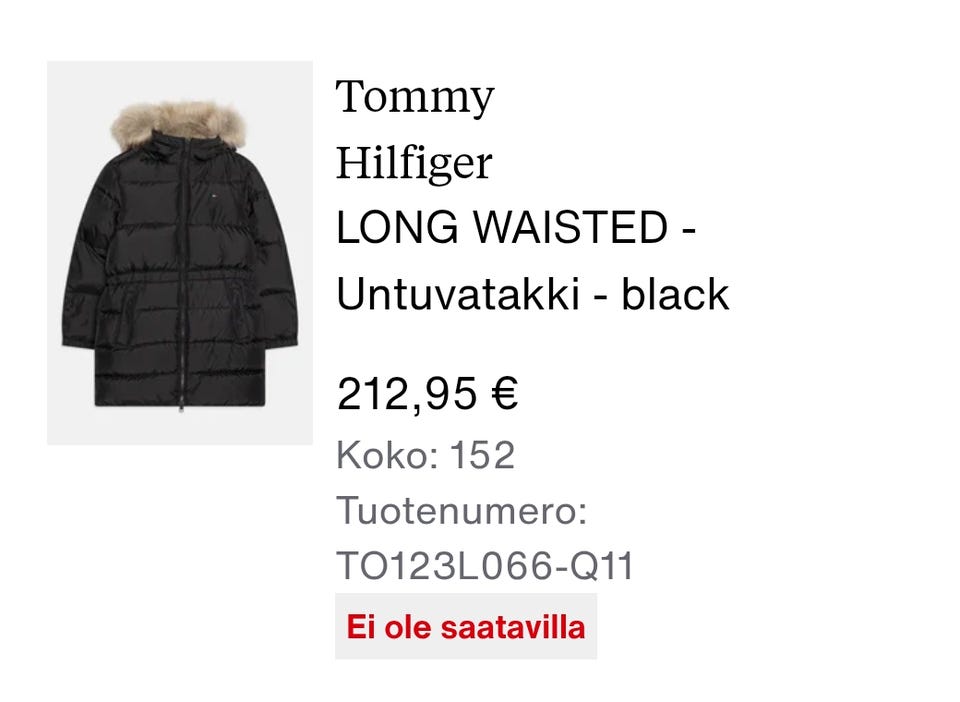
Task: Select the product code TO123L066-Q11
Action: pyautogui.click(x=485, y=566)
